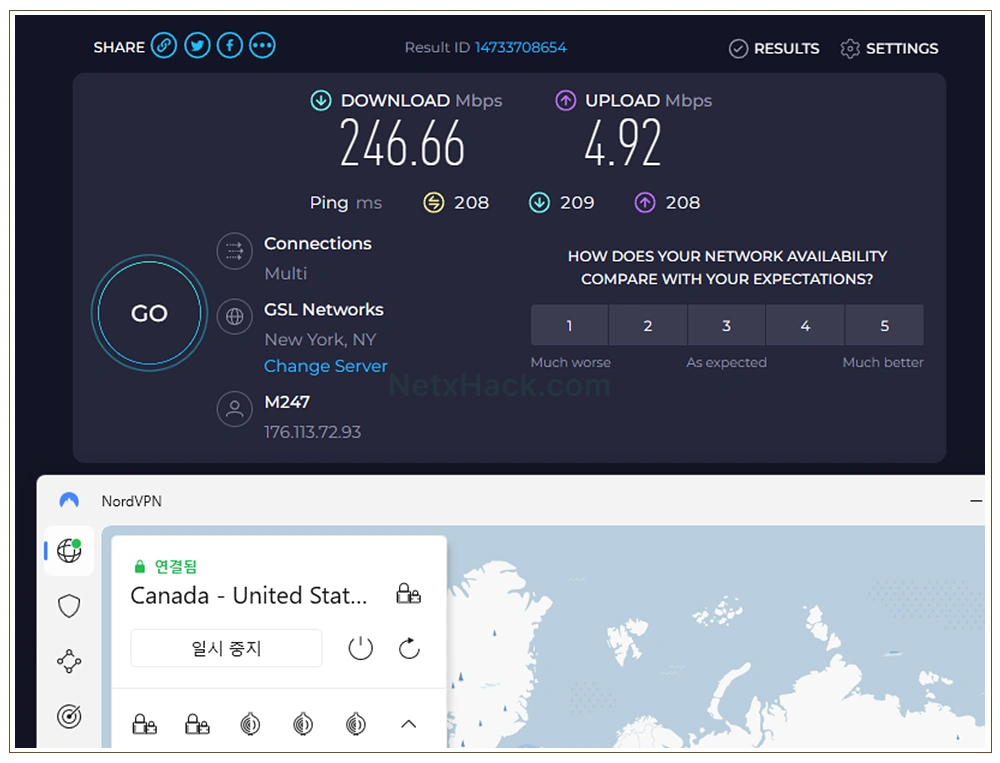The image size is (1000, 763).
Task: Disconnect VPN with the power button
Action: coord(360,648)
